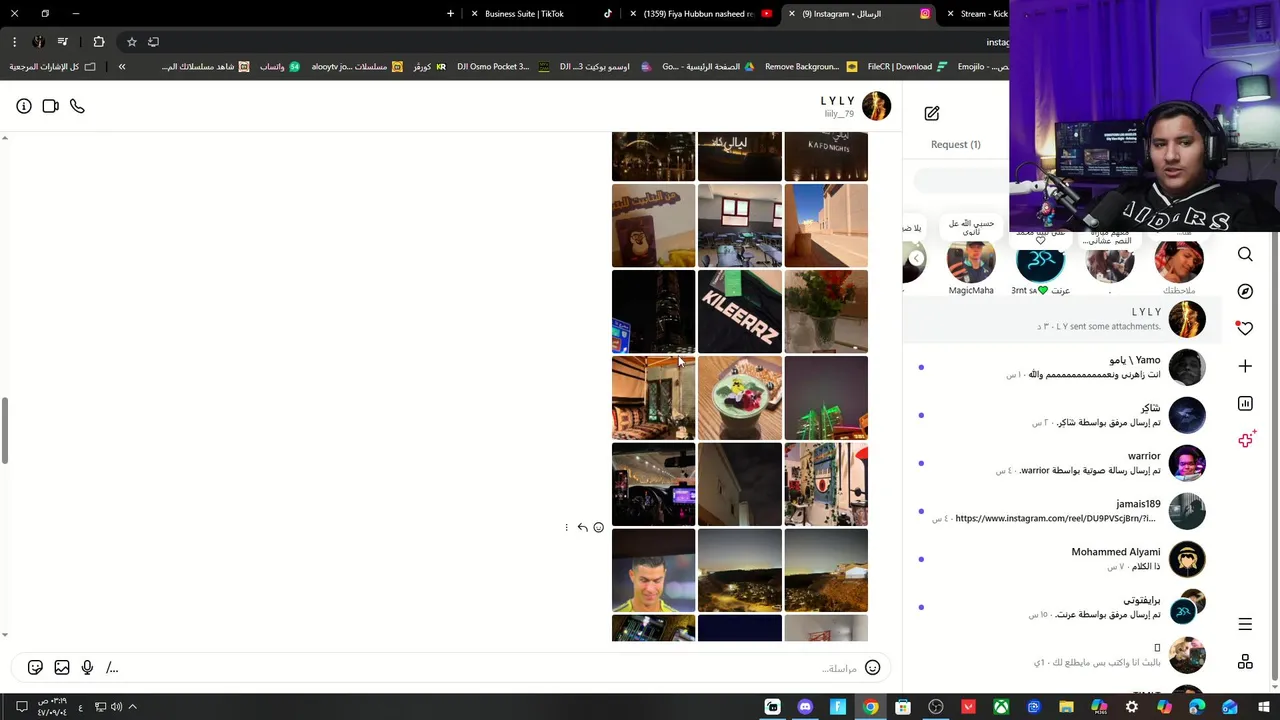Open a new browser tab
The width and height of the screenshot is (1280, 720).
pos(450,14)
